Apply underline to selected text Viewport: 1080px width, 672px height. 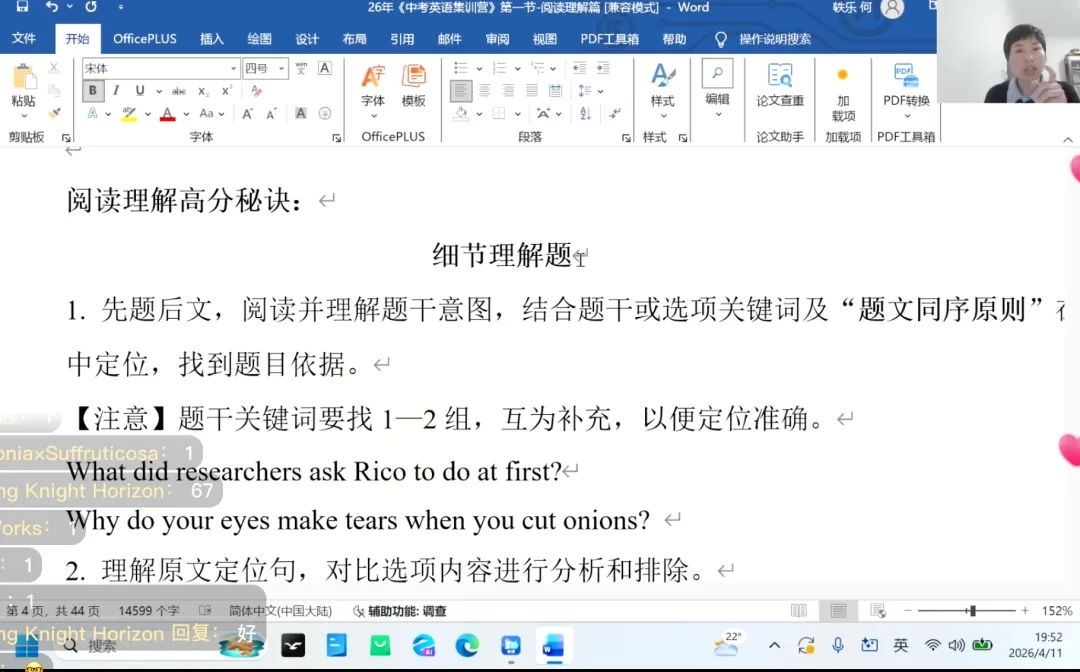[140, 90]
